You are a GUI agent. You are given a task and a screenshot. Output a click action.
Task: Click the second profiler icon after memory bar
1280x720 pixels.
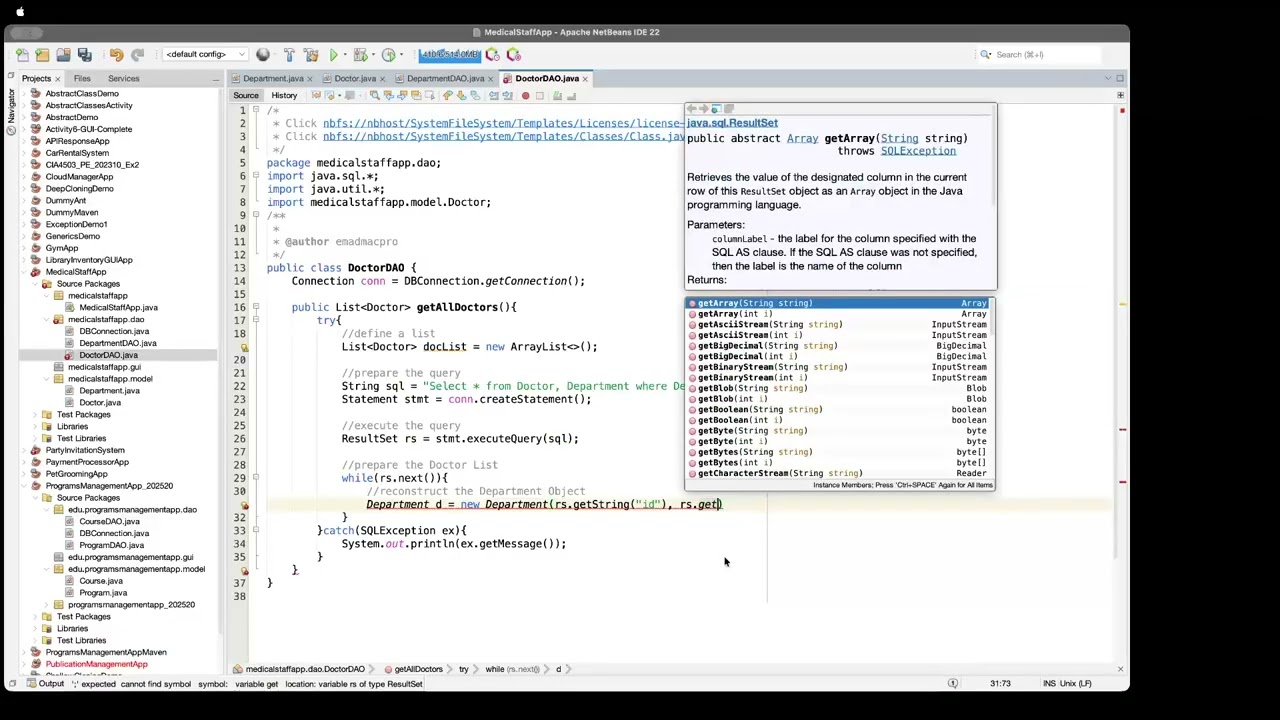pos(514,55)
